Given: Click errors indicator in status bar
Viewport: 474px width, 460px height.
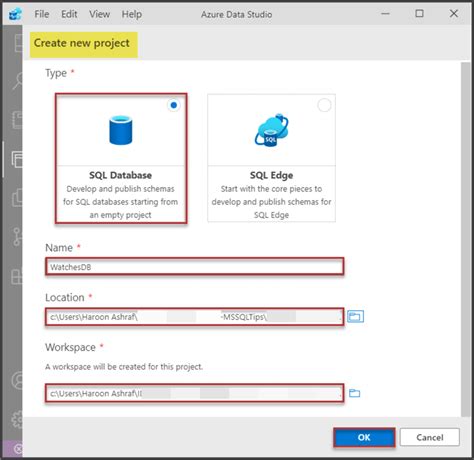Looking at the screenshot, I should [18, 449].
